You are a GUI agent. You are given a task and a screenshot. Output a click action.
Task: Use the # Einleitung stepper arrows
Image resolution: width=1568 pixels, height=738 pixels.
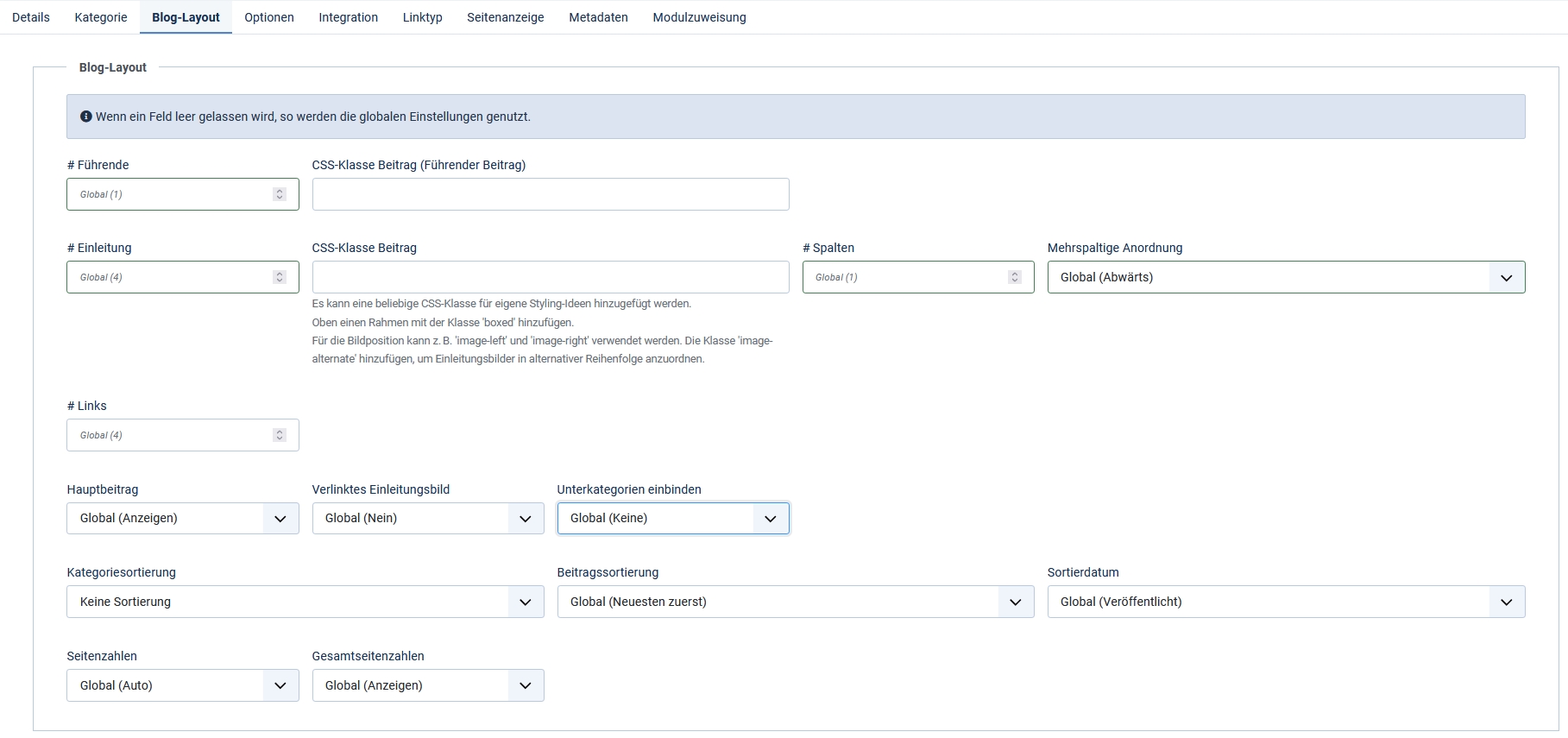pos(280,277)
